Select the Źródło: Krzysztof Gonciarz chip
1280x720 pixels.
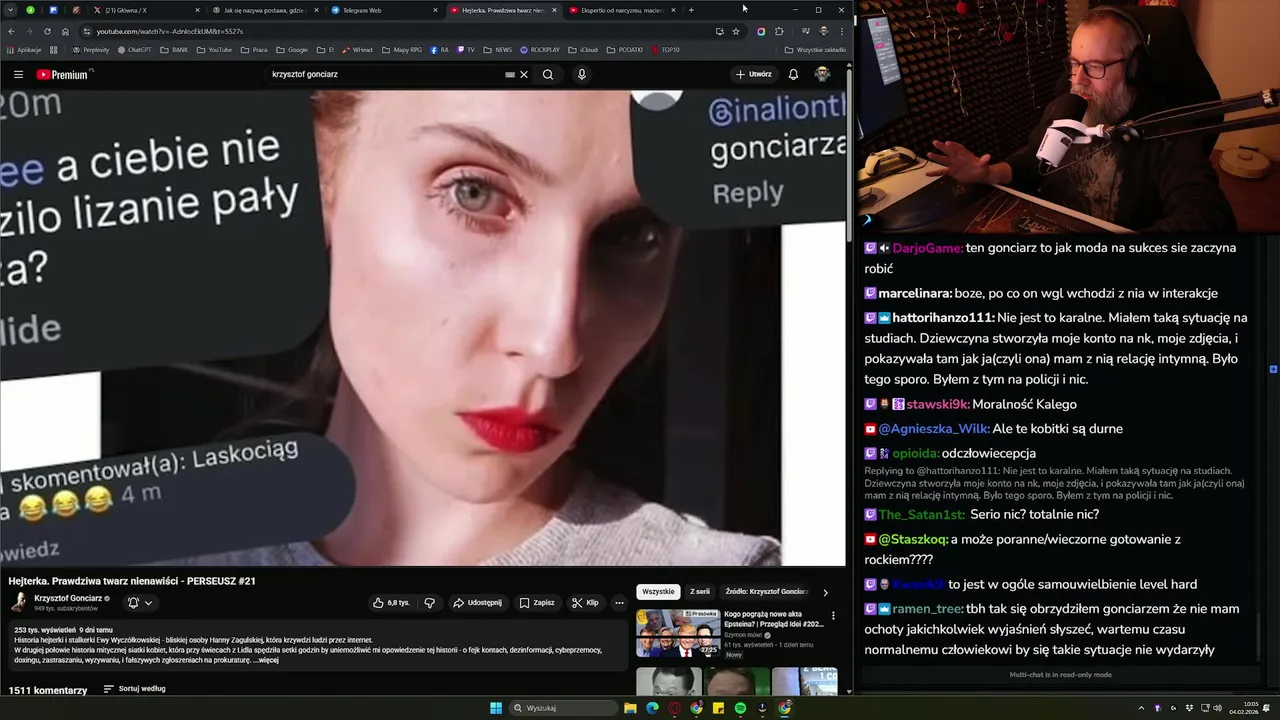tap(766, 592)
